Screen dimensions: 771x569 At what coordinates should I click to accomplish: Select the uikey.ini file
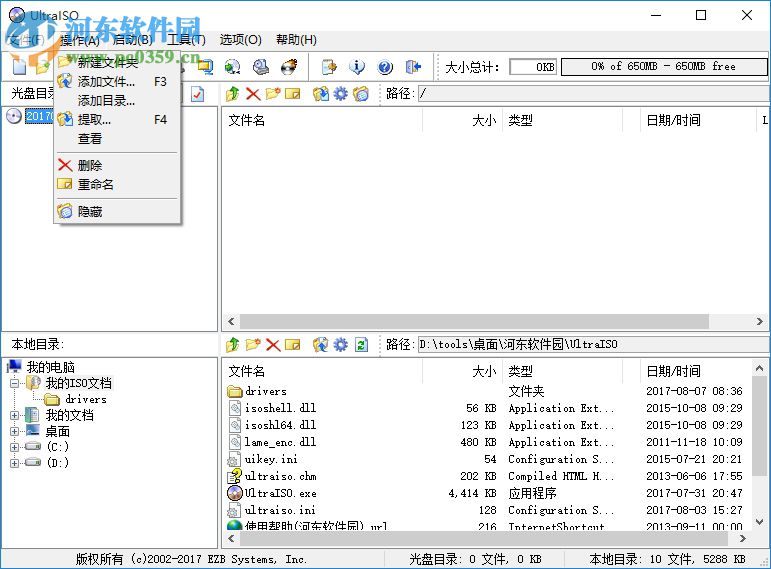coord(271,459)
